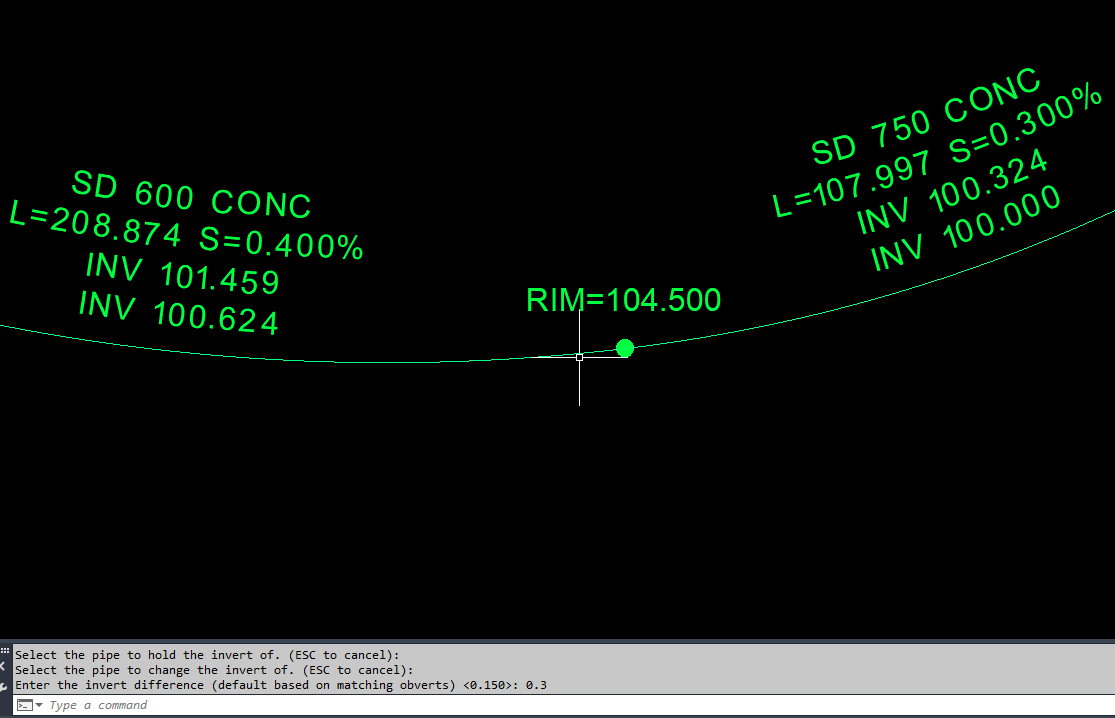Click the INV 100.000 invert text

[x=966, y=227]
